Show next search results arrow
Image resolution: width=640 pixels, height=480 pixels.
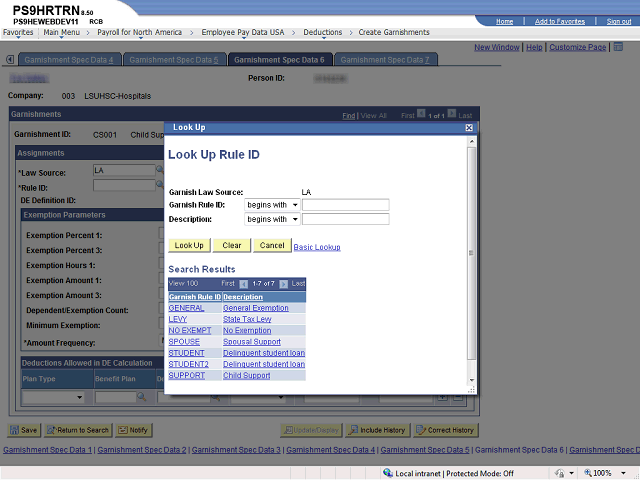pos(284,284)
